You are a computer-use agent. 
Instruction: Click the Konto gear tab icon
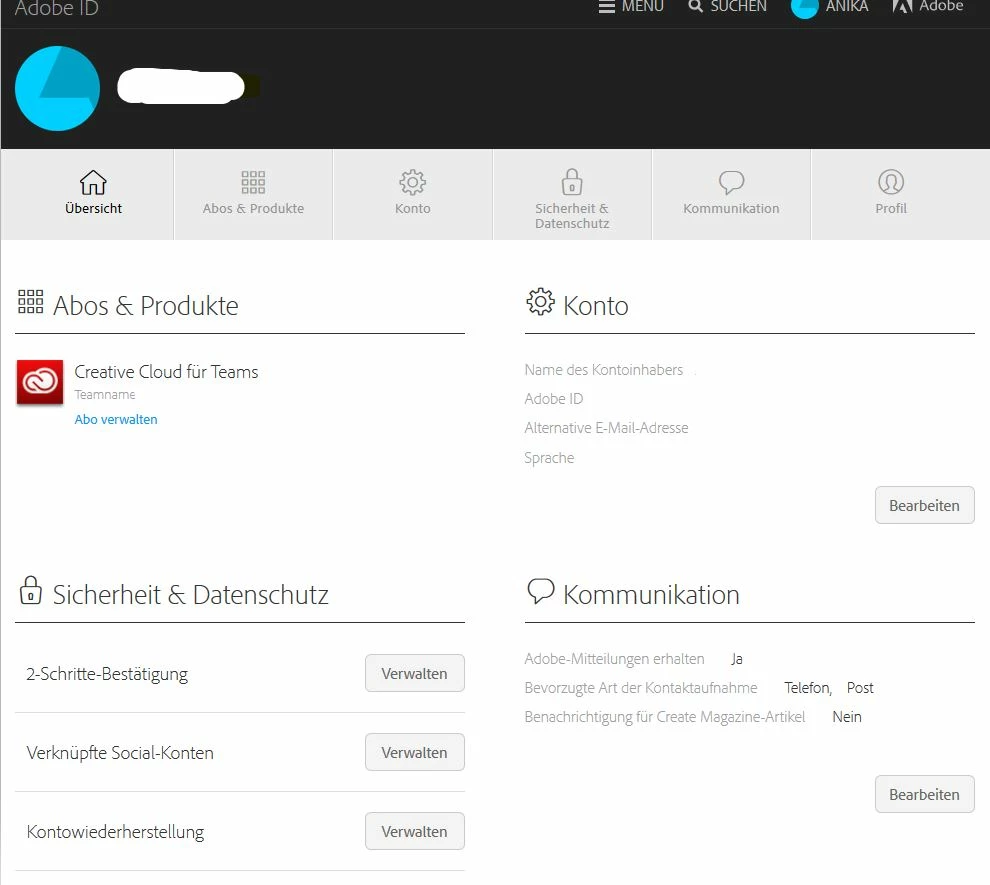[x=412, y=182]
